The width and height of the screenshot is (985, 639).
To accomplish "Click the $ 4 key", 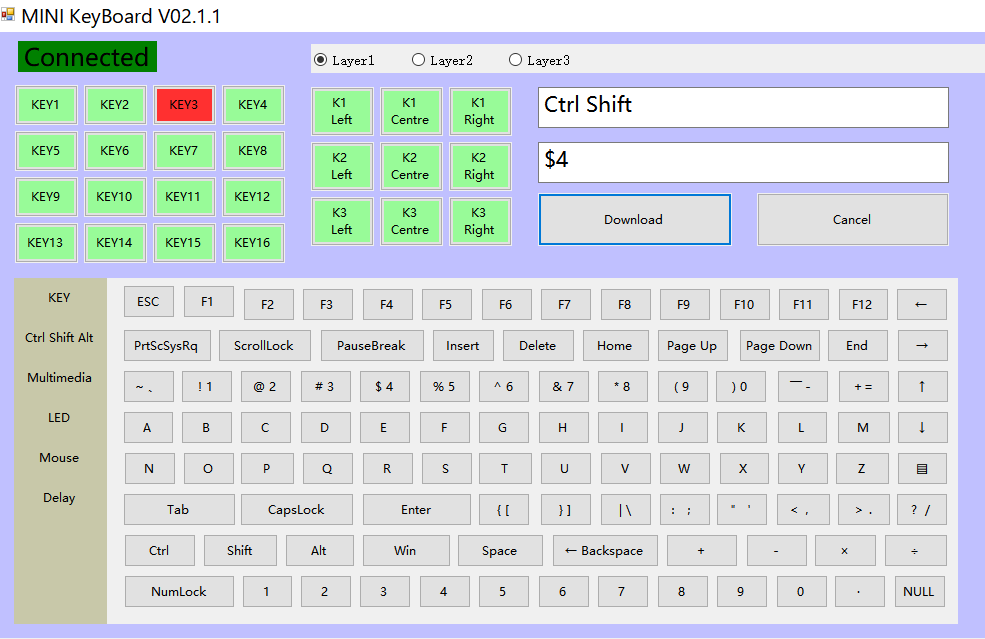I will point(384,386).
